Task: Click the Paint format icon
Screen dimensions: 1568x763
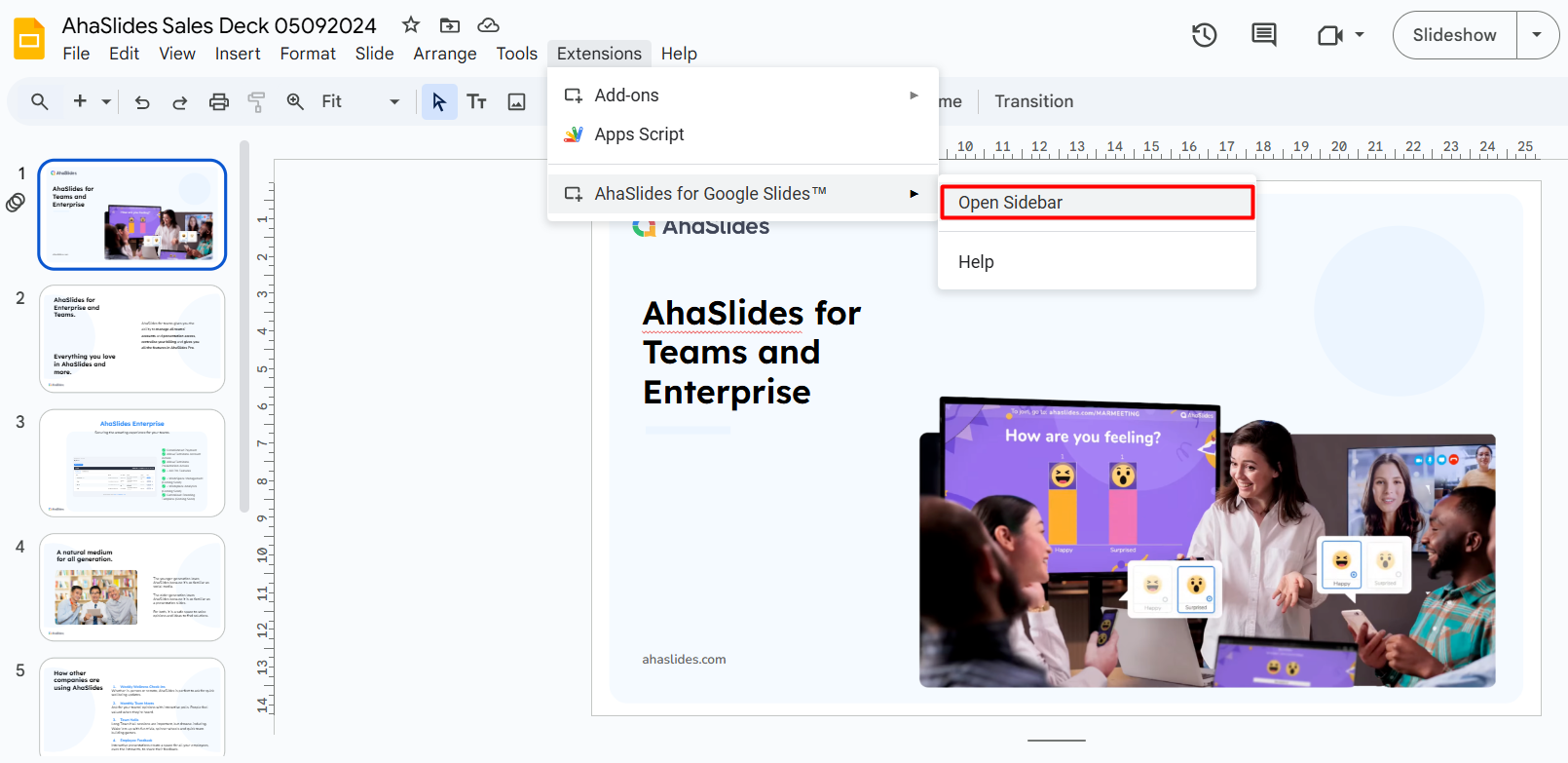Action: coord(256,101)
